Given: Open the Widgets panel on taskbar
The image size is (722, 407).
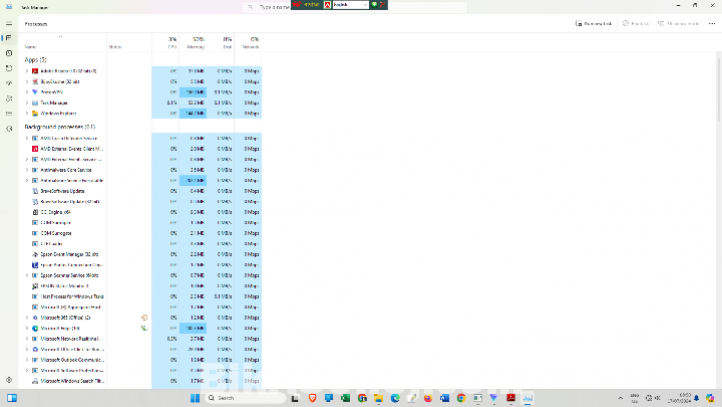Looking at the screenshot, I should tap(12, 398).
